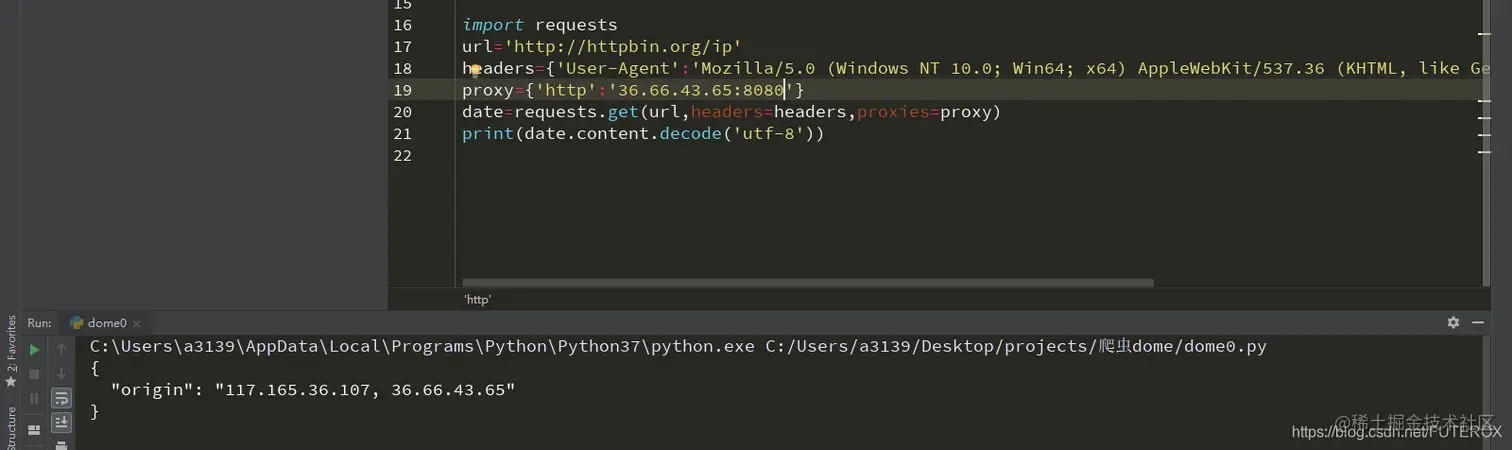Pause output with the pause icon
This screenshot has width=1512, height=450.
[x=34, y=398]
